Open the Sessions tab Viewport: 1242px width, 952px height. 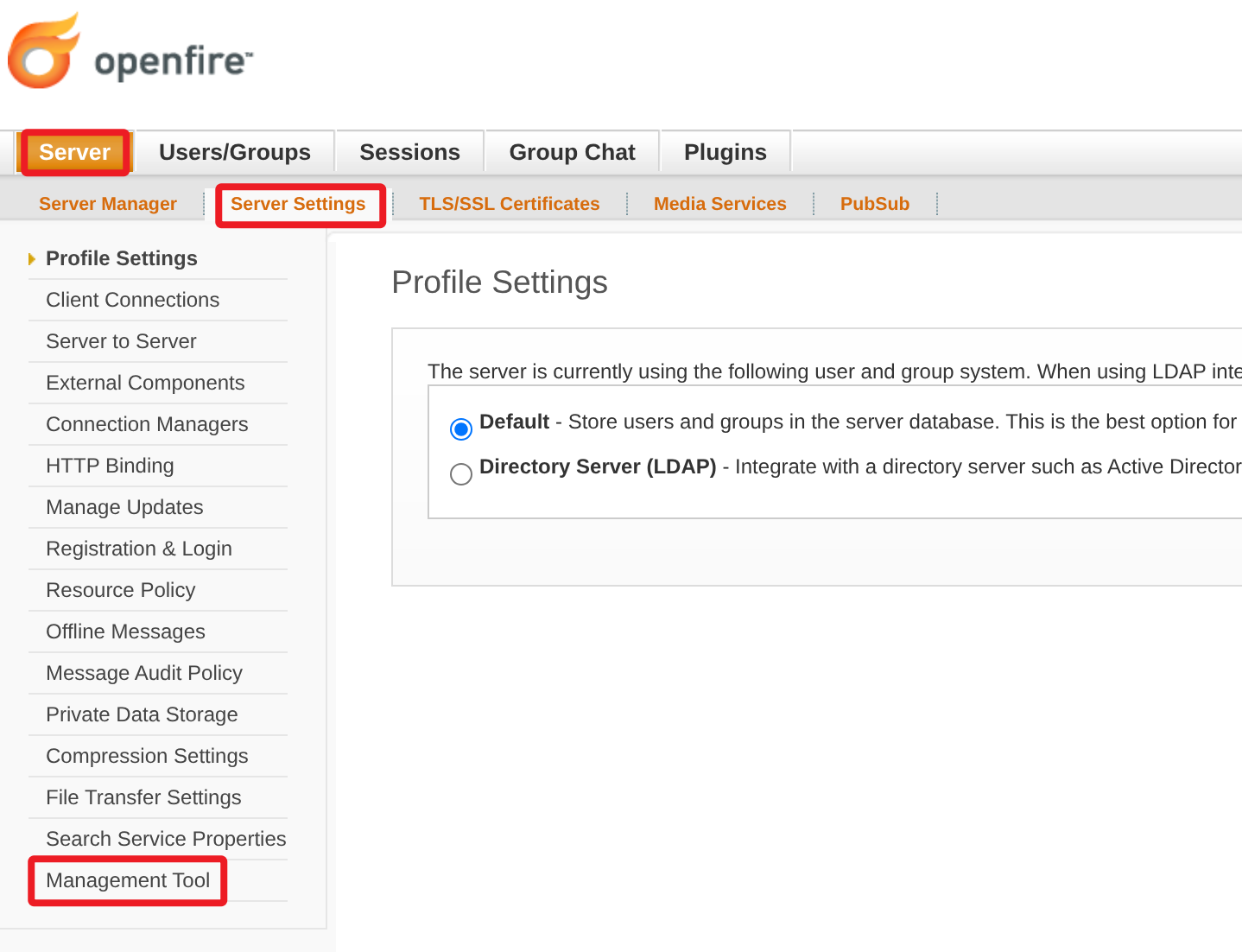(409, 153)
